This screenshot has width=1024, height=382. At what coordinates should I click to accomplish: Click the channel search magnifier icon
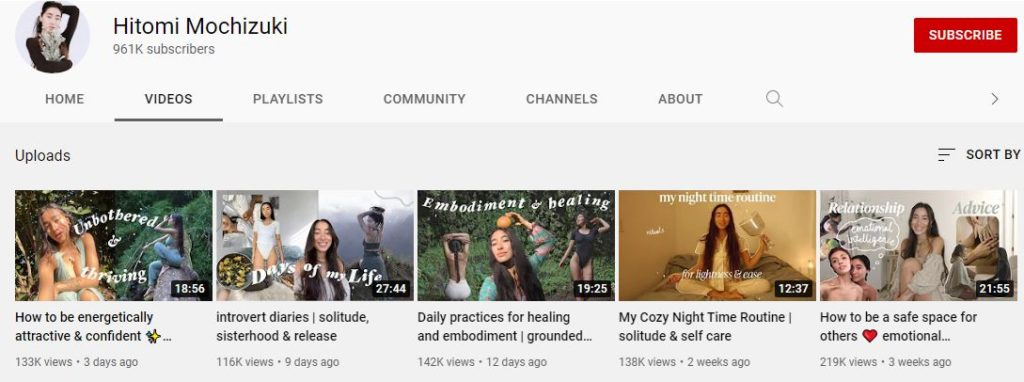click(x=774, y=99)
